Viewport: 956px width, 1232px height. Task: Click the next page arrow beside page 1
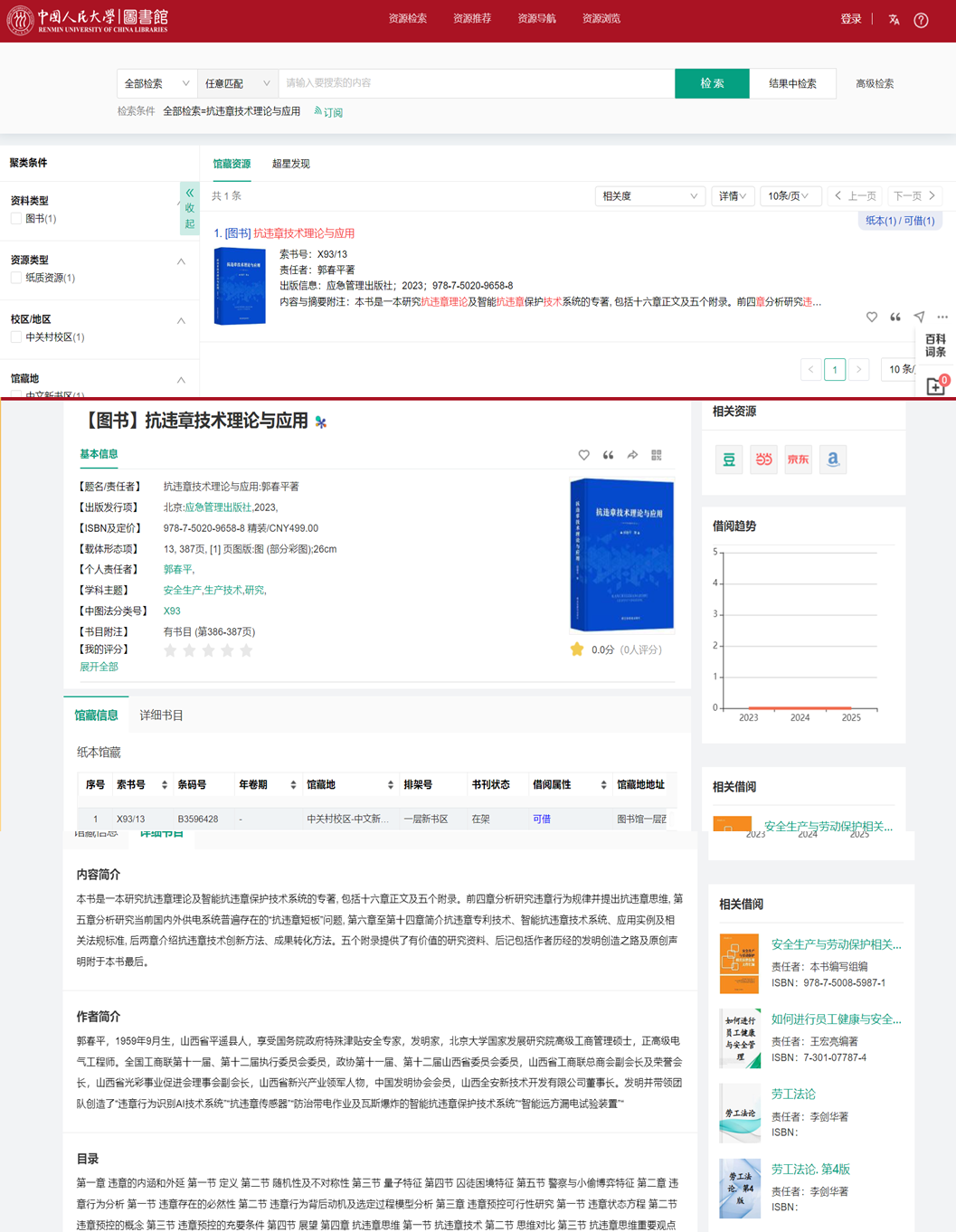[x=859, y=369]
